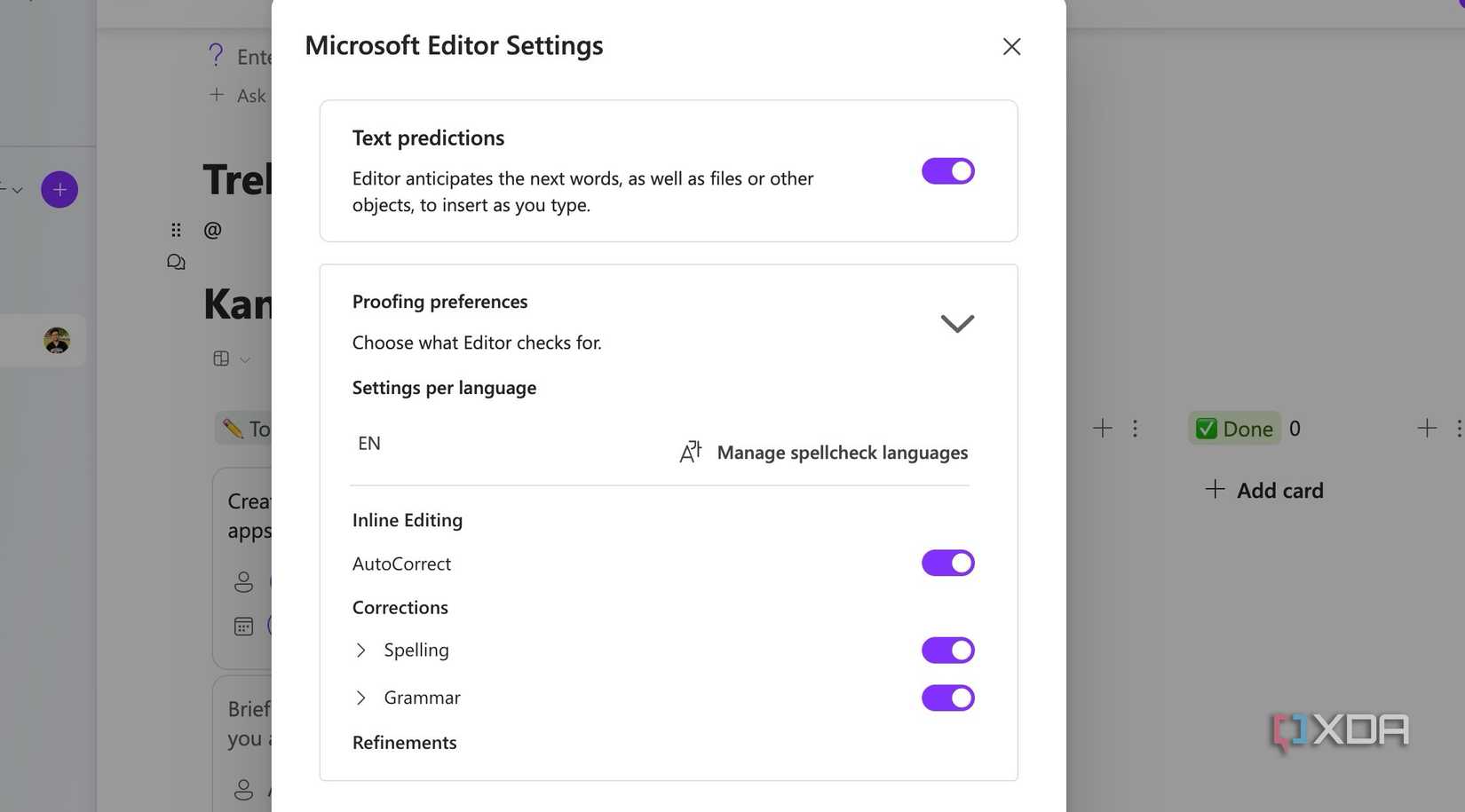Click the drag handle dots icon
The height and width of the screenshot is (812, 1465).
coord(176,229)
